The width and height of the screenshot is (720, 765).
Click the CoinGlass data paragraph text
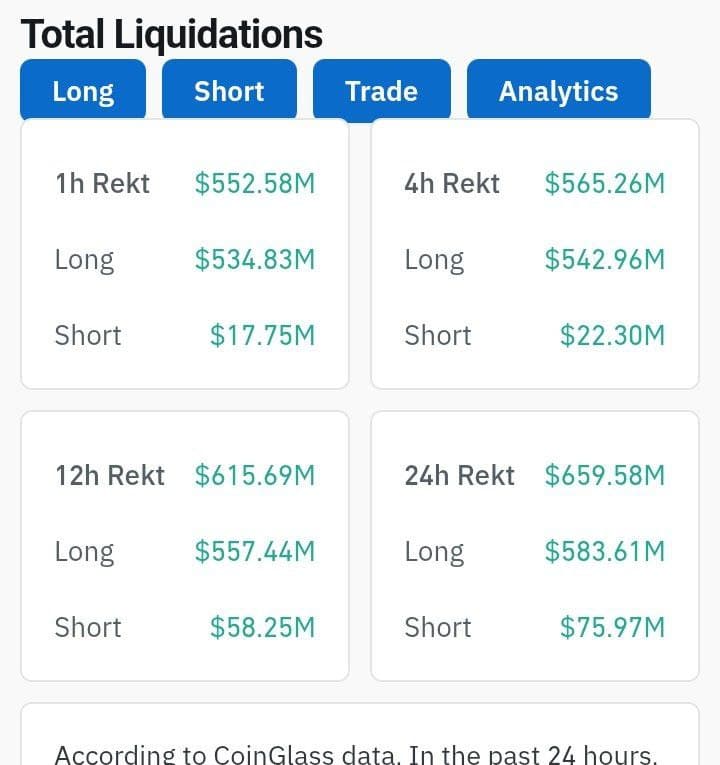pyautogui.click(x=355, y=753)
